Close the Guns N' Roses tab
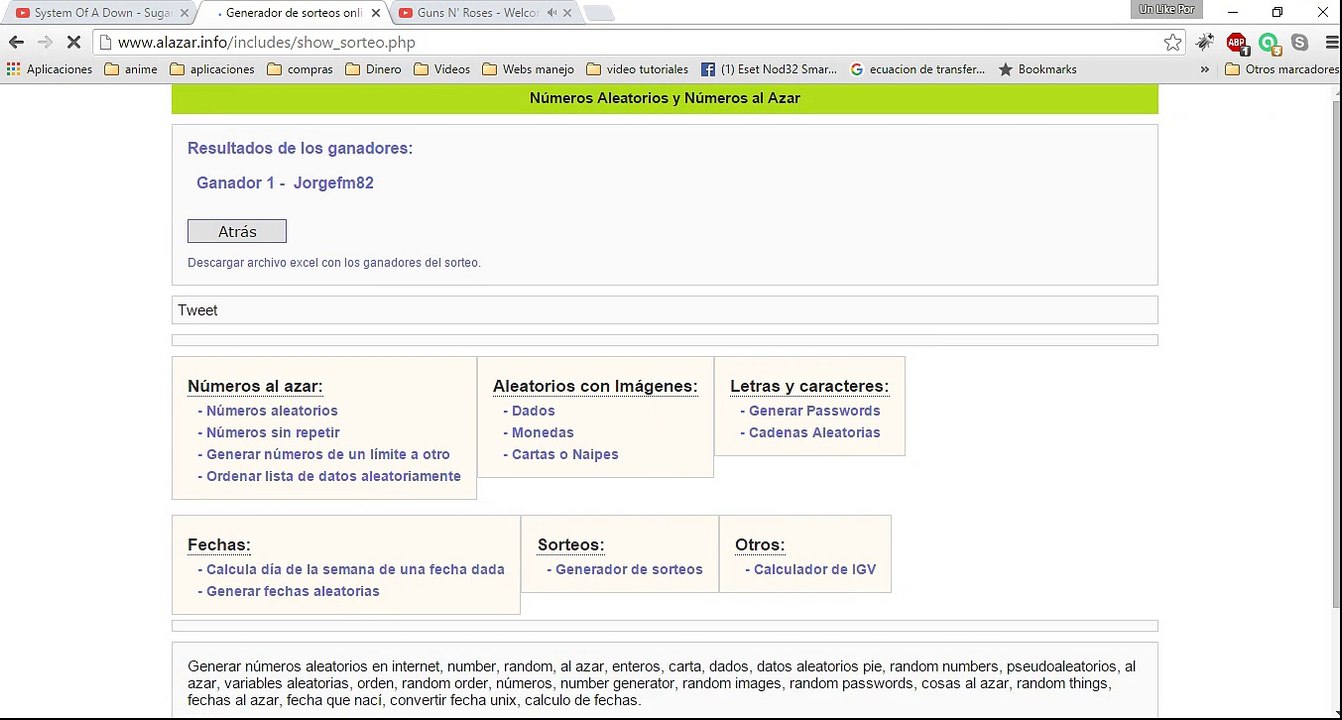 click(x=568, y=13)
